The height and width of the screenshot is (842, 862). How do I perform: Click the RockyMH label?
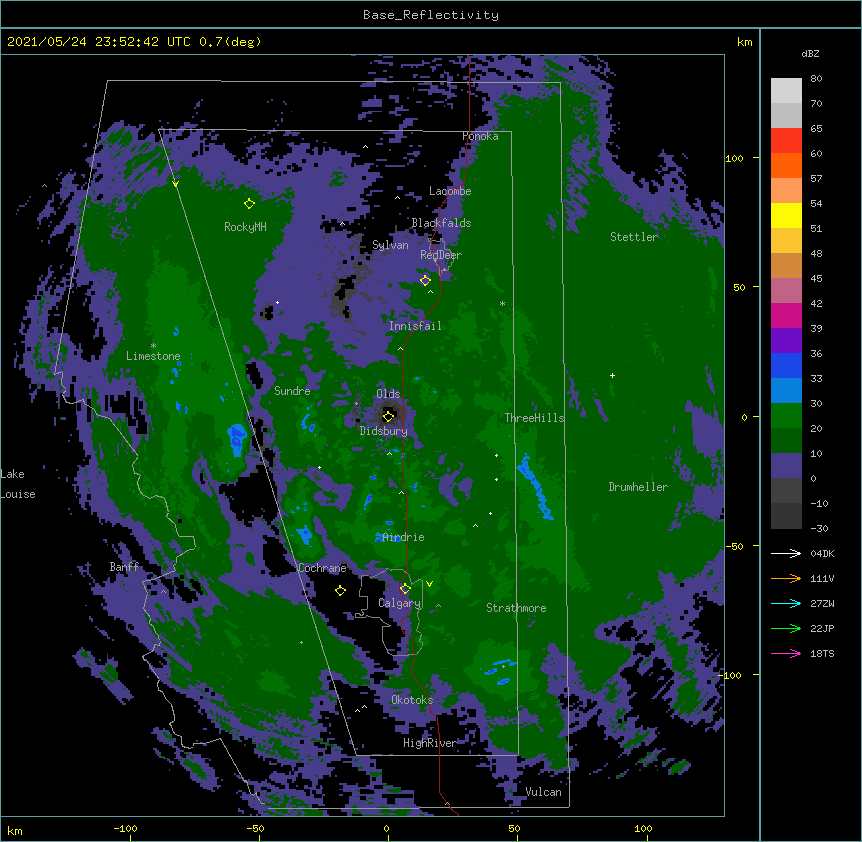[245, 227]
